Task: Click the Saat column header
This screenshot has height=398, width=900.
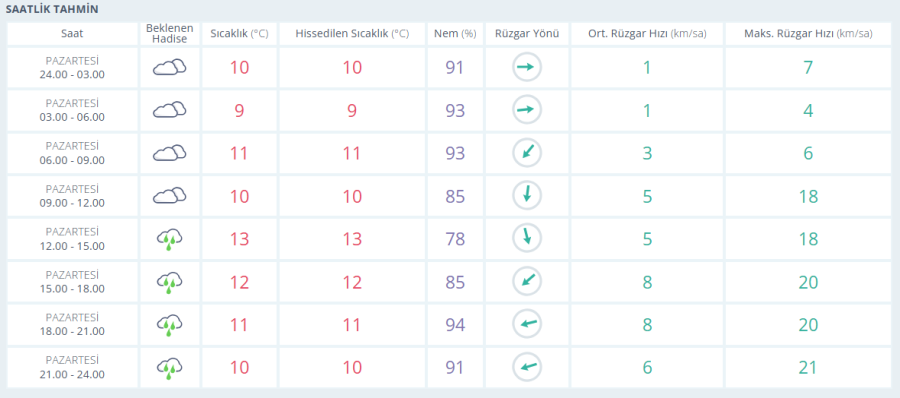Action: tap(72, 34)
